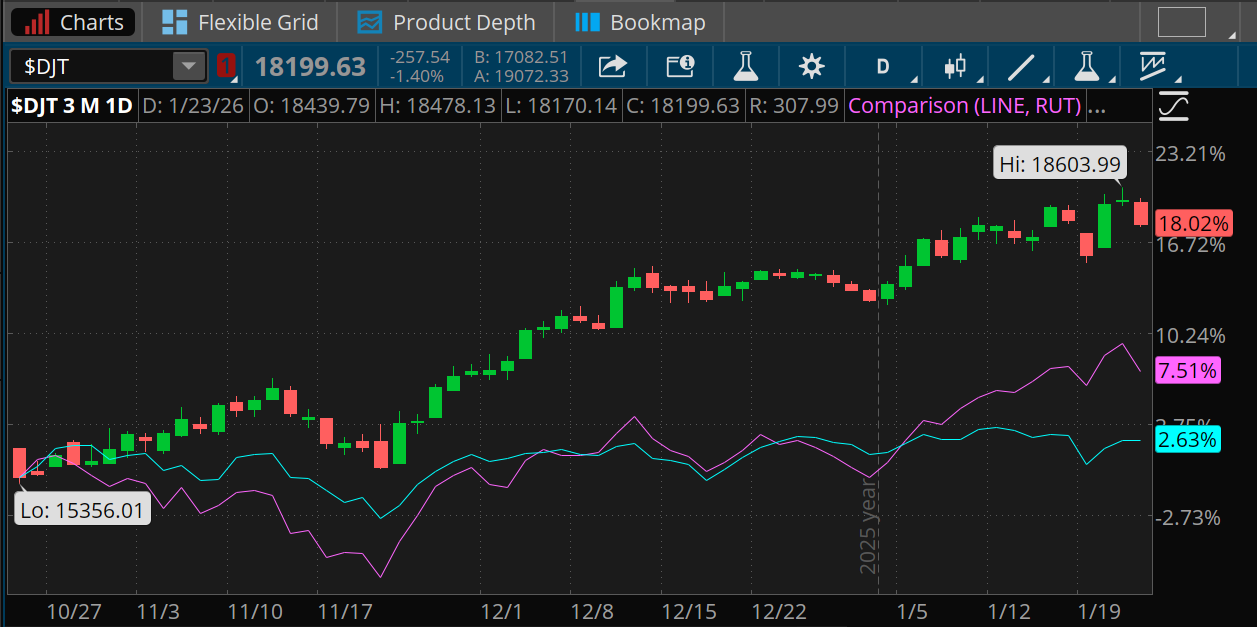Open the Studies flask icon
The image size is (1257, 627).
[745, 66]
